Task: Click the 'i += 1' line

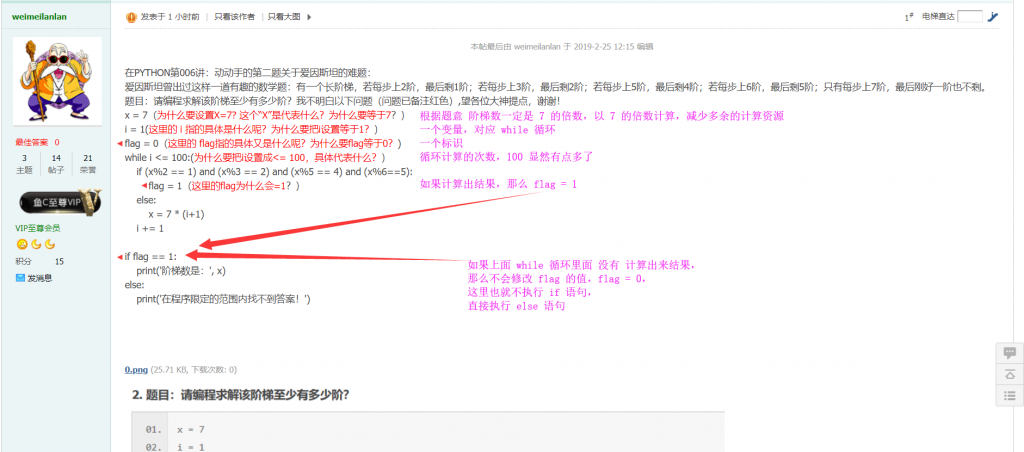Action: [150, 229]
